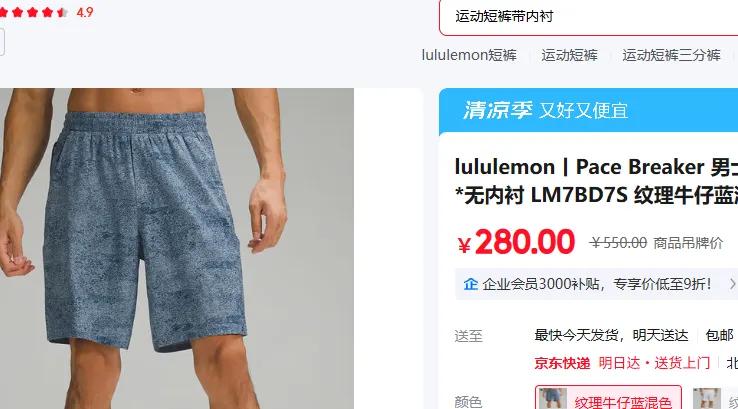Select the second white shorts color thumbnail
This screenshot has height=409, width=738.
[x=706, y=398]
